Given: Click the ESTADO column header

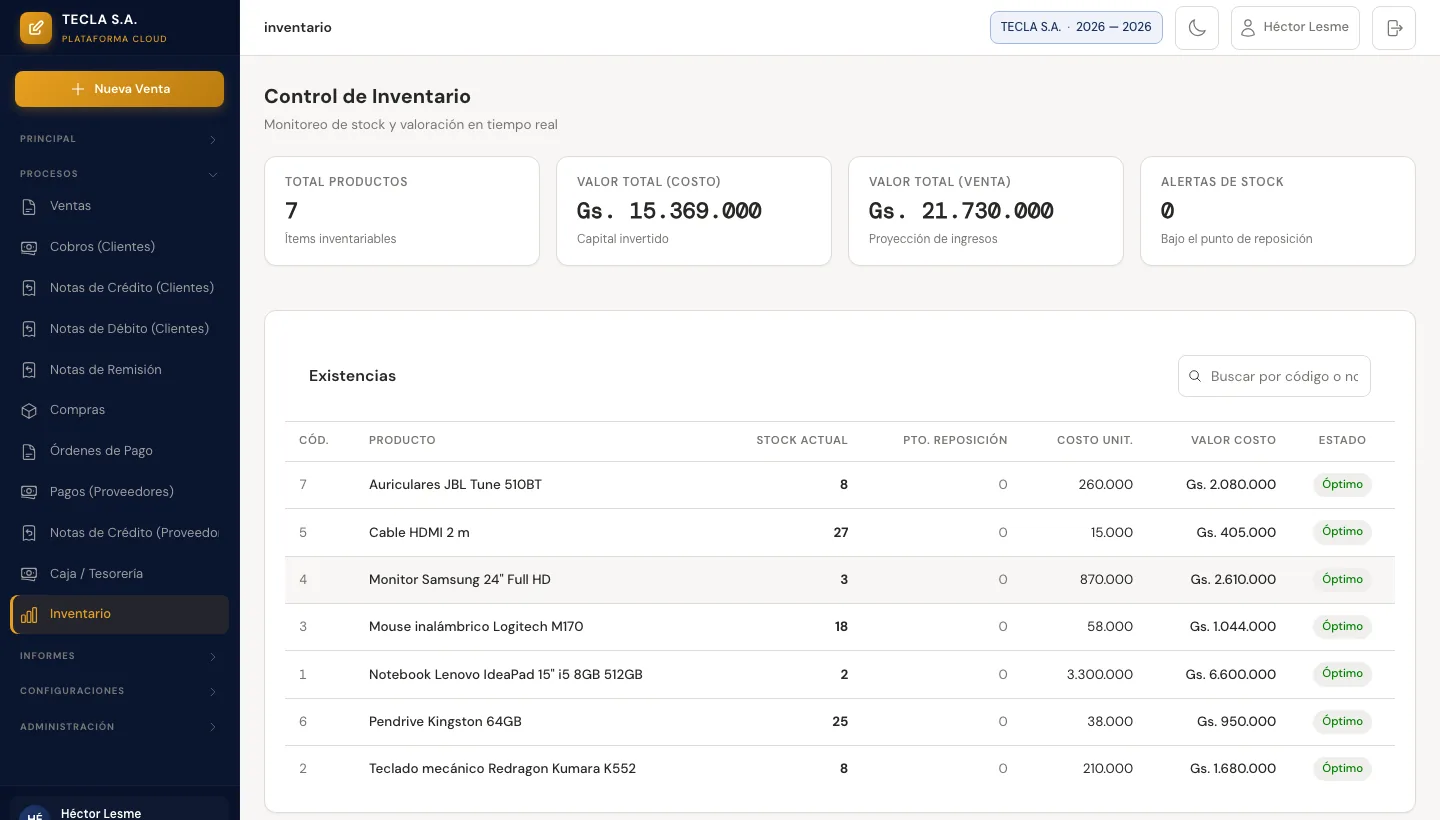Looking at the screenshot, I should pyautogui.click(x=1342, y=440).
